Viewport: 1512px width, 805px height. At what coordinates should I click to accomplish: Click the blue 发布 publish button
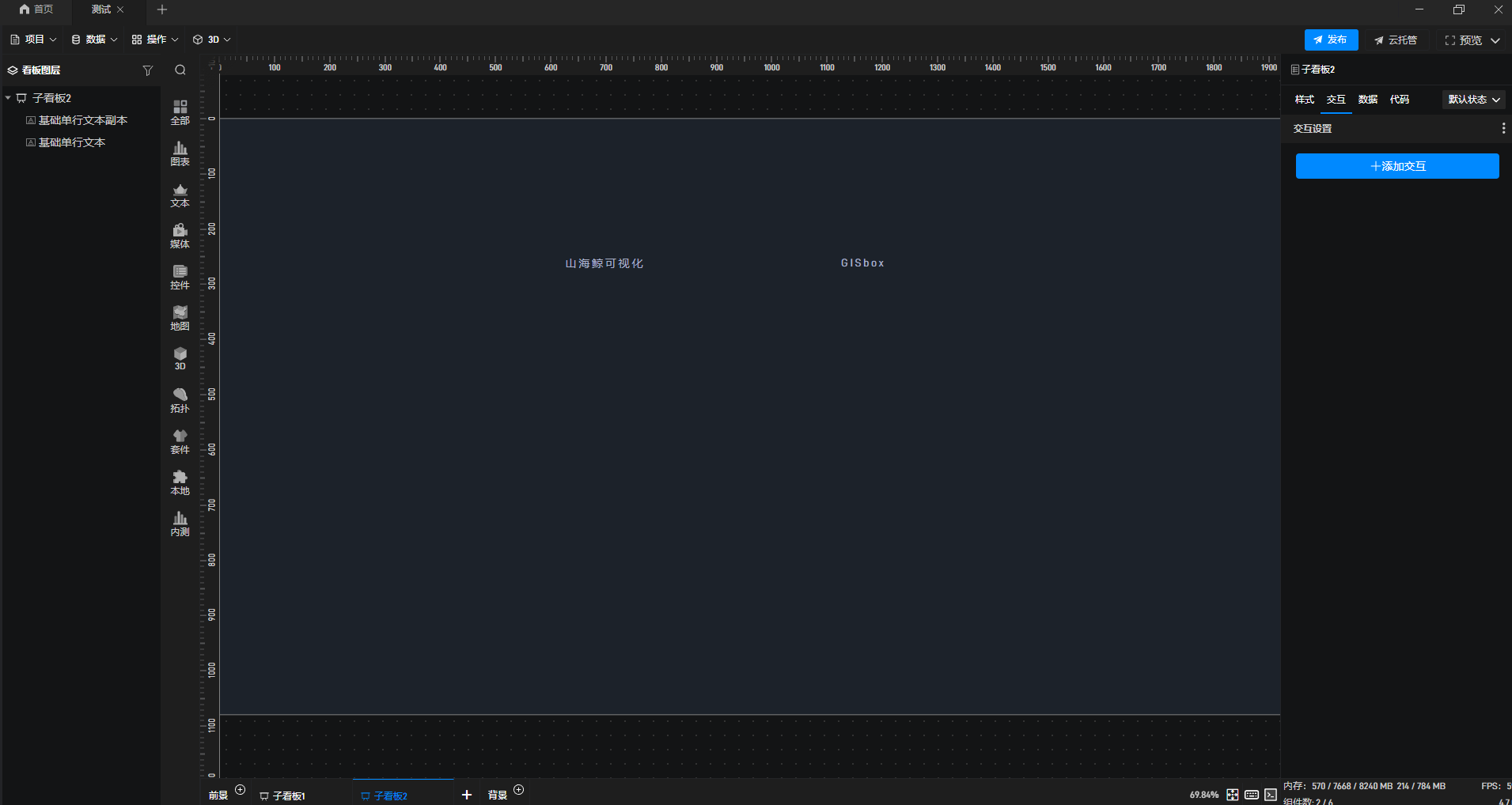coord(1331,40)
